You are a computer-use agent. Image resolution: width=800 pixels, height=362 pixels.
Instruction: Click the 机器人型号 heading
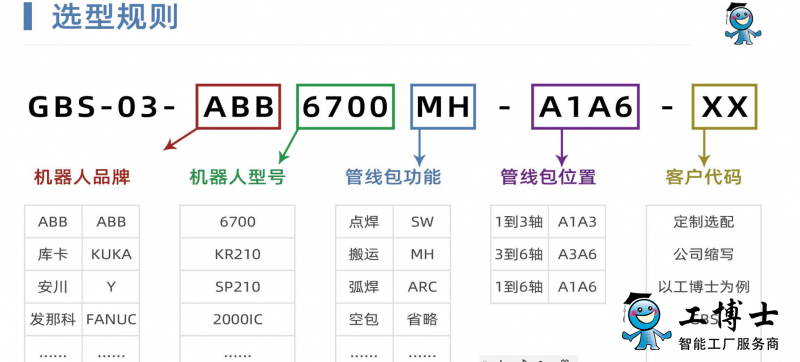click(237, 177)
